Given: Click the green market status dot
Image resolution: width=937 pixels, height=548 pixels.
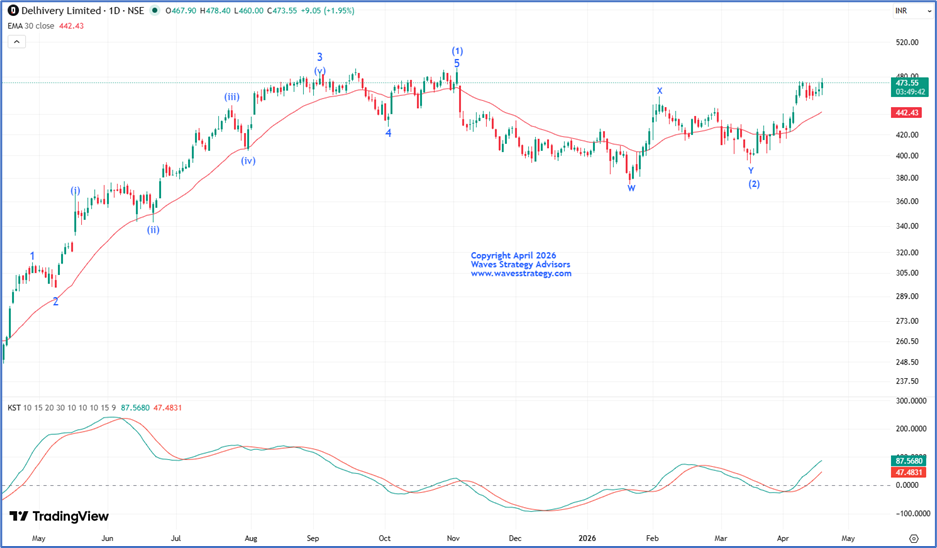Looking at the screenshot, I should click(155, 11).
